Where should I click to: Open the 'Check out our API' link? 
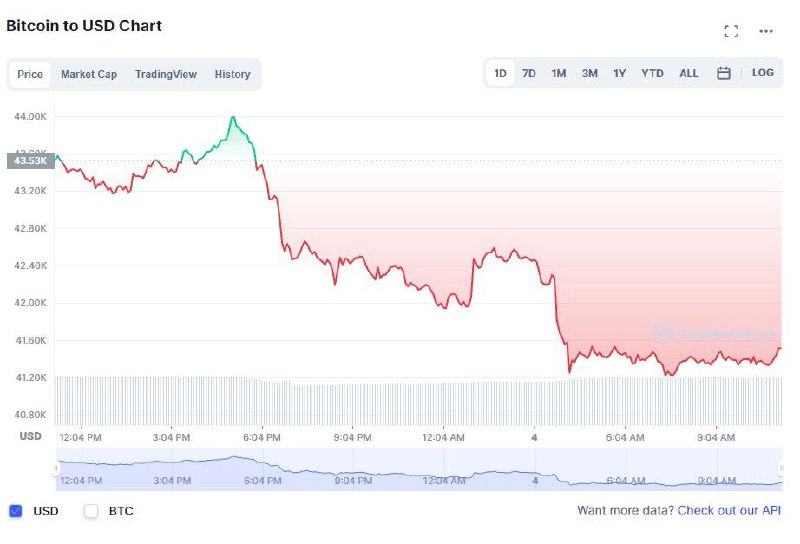[x=729, y=511]
